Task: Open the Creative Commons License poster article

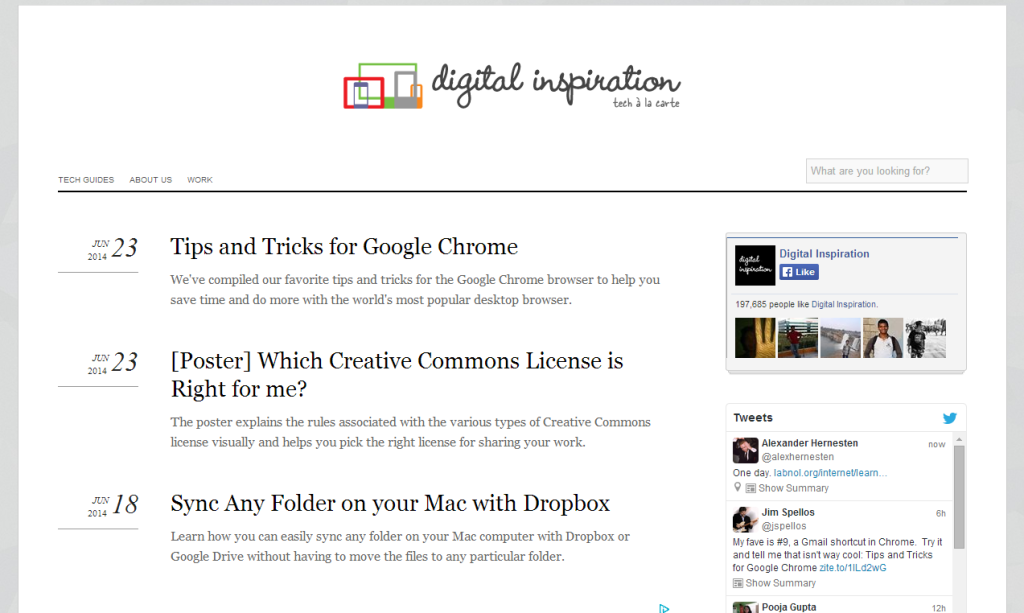Action: coord(397,375)
